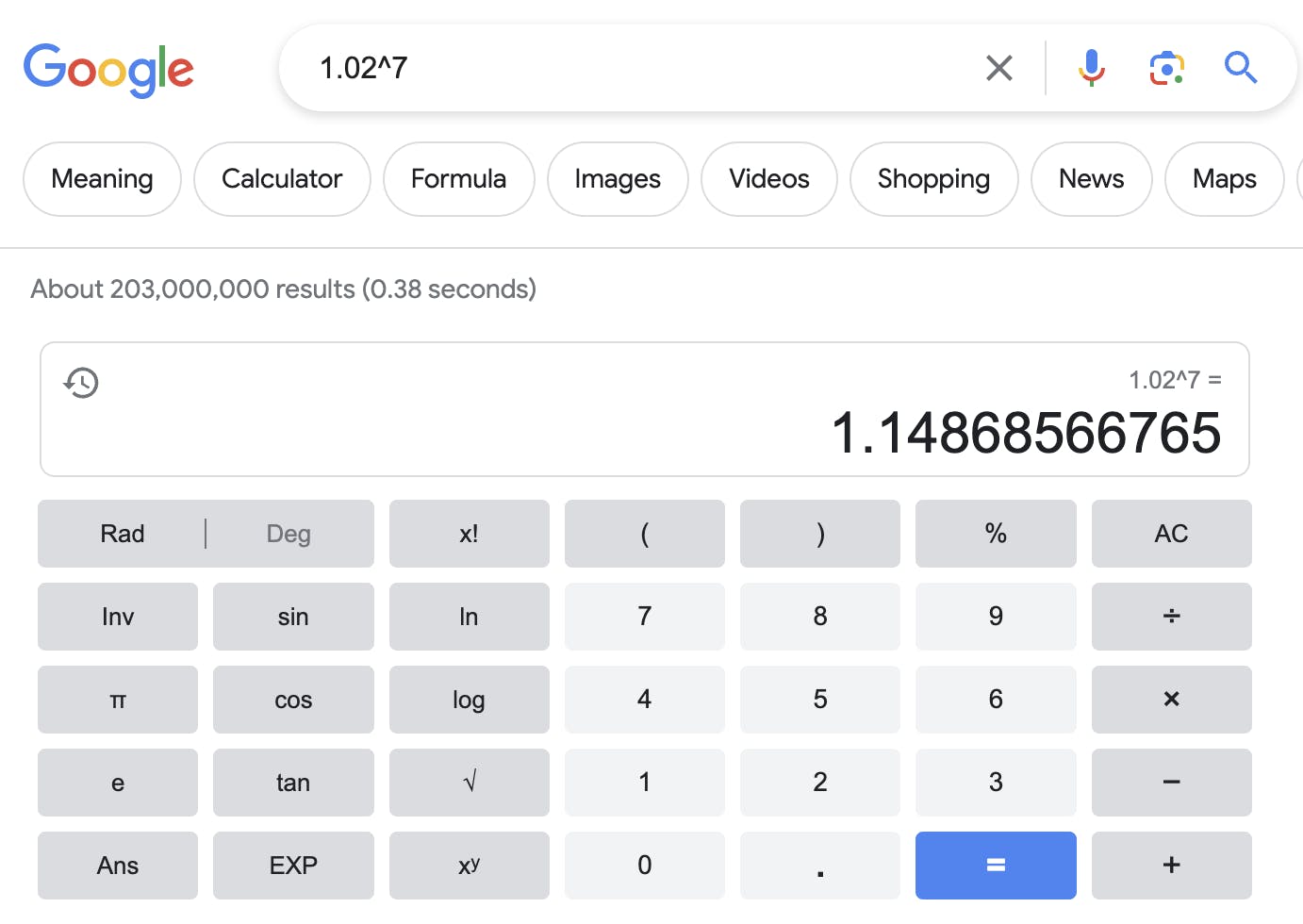Click into the search text field

point(641,68)
